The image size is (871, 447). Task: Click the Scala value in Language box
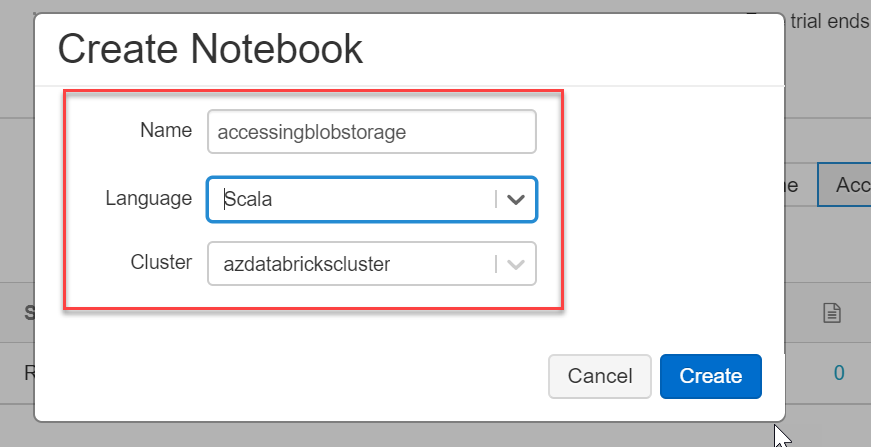click(249, 199)
